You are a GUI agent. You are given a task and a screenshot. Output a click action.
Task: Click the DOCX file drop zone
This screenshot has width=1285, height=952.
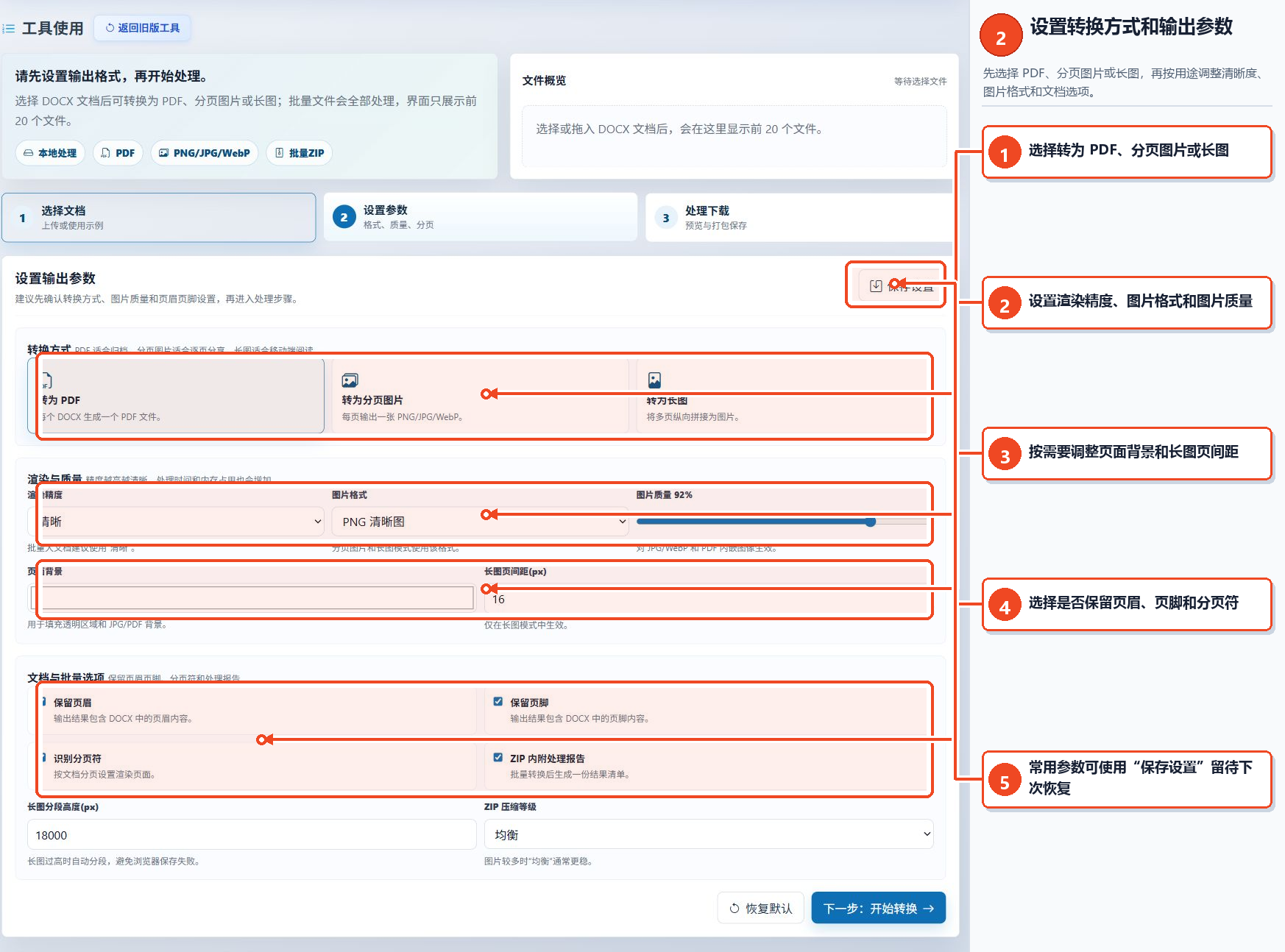[734, 136]
